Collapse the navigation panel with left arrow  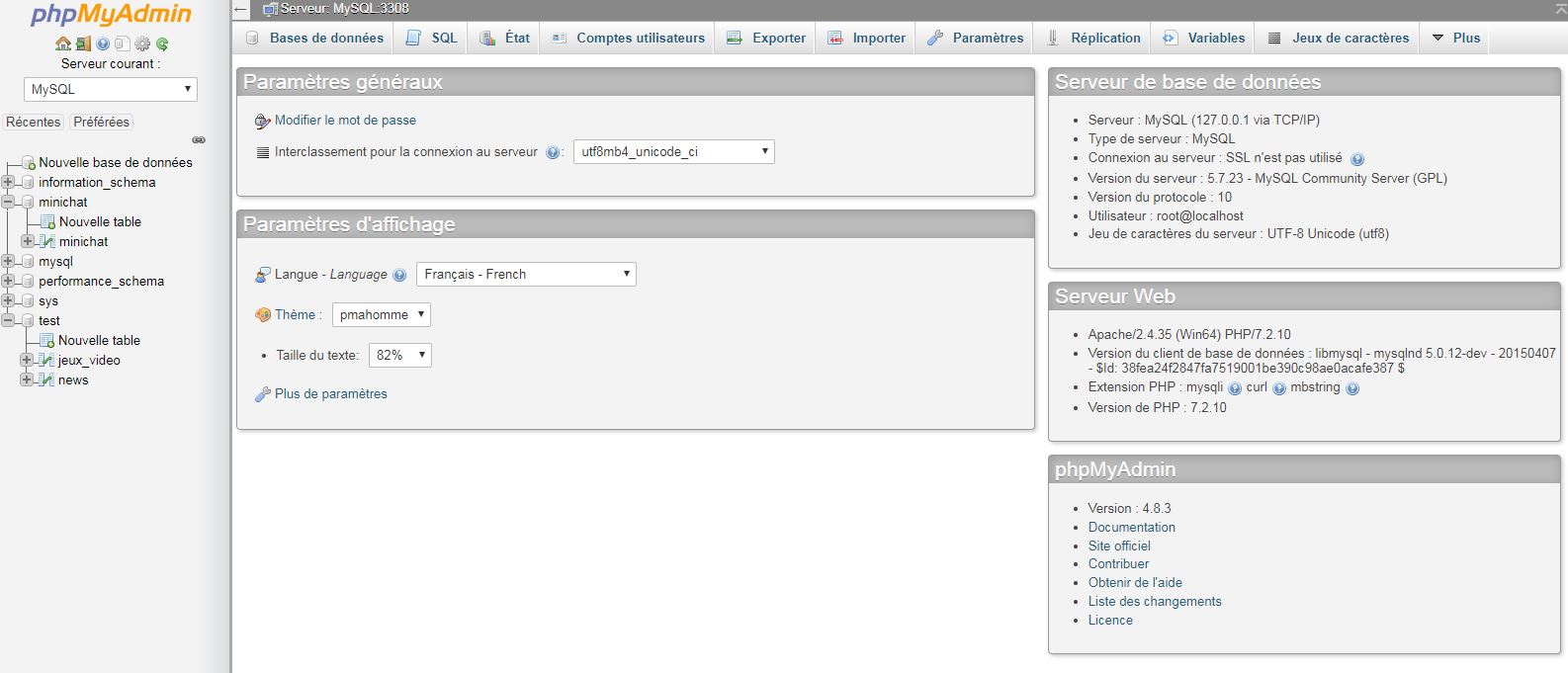240,9
